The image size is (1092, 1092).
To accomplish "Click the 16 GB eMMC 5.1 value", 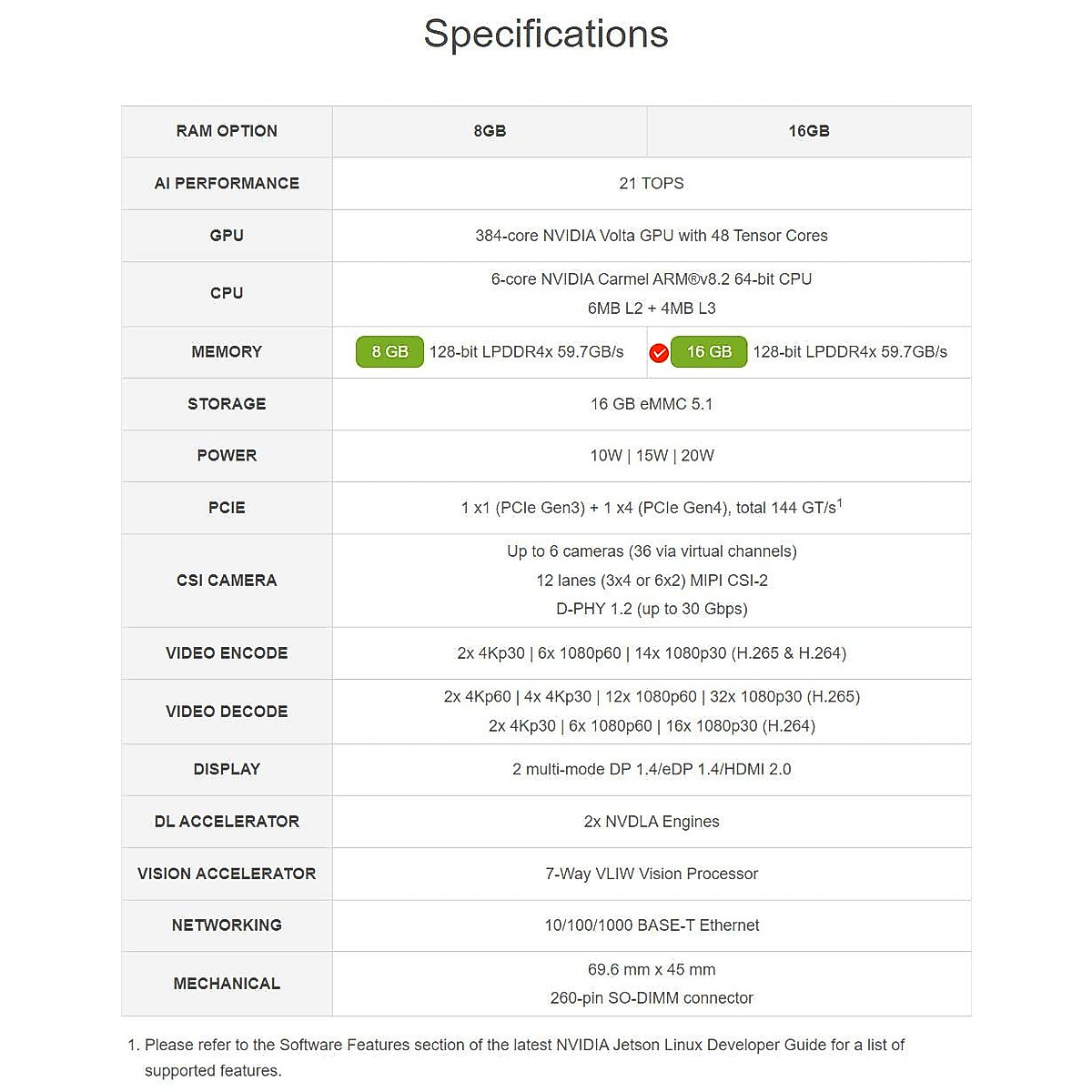I will [x=652, y=404].
